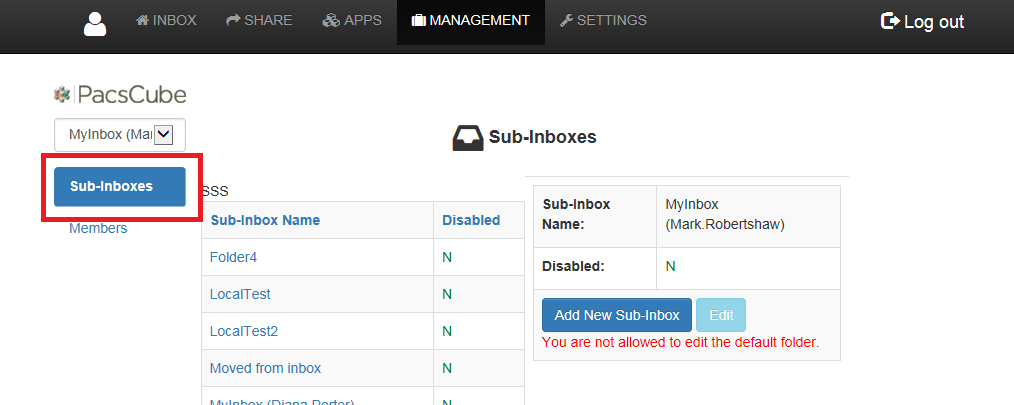This screenshot has width=1014, height=405.
Task: Click the Disabled: N value in details panel
Action: (670, 266)
